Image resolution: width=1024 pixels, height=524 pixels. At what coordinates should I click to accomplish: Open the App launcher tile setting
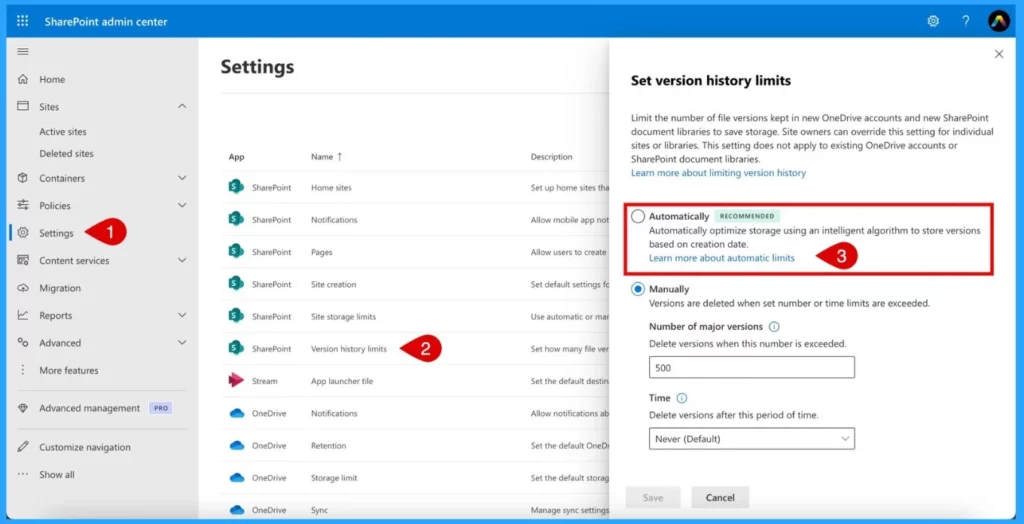(x=342, y=380)
